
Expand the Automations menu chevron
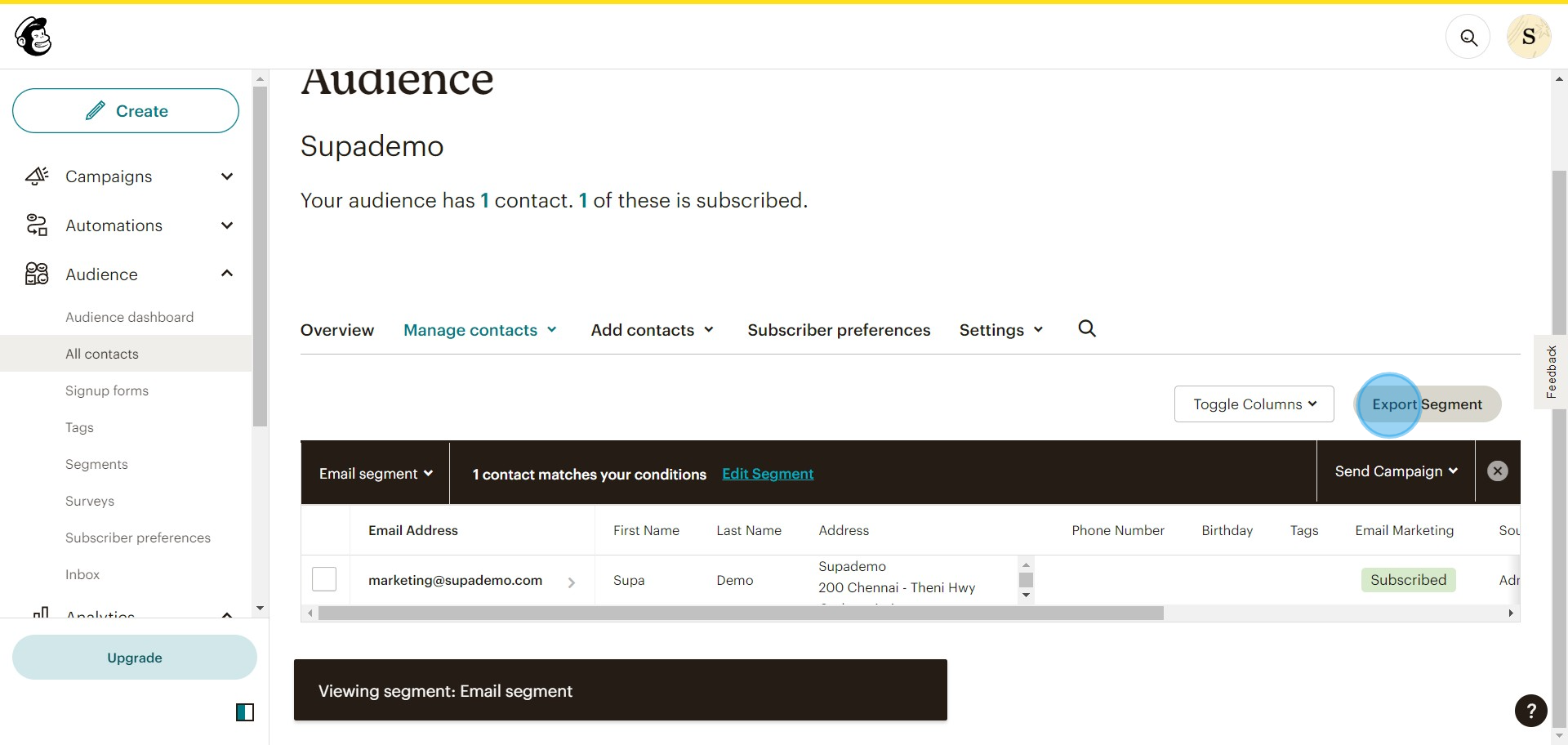click(227, 225)
